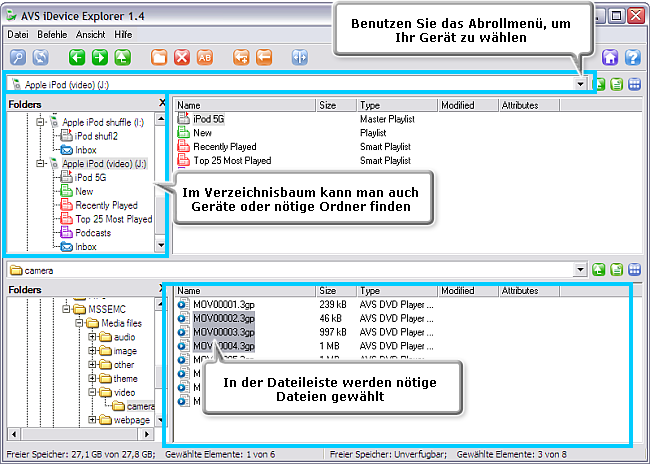Select Podcasts in the device tree
650x464 pixels.
tap(93, 233)
